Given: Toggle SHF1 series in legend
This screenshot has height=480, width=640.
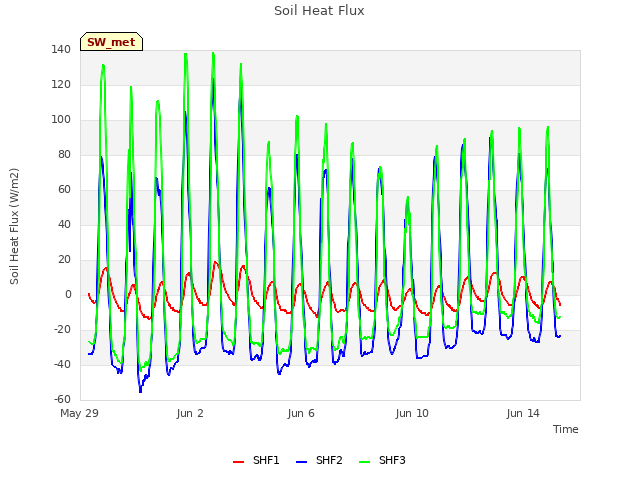Looking at the screenshot, I should click(256, 460).
